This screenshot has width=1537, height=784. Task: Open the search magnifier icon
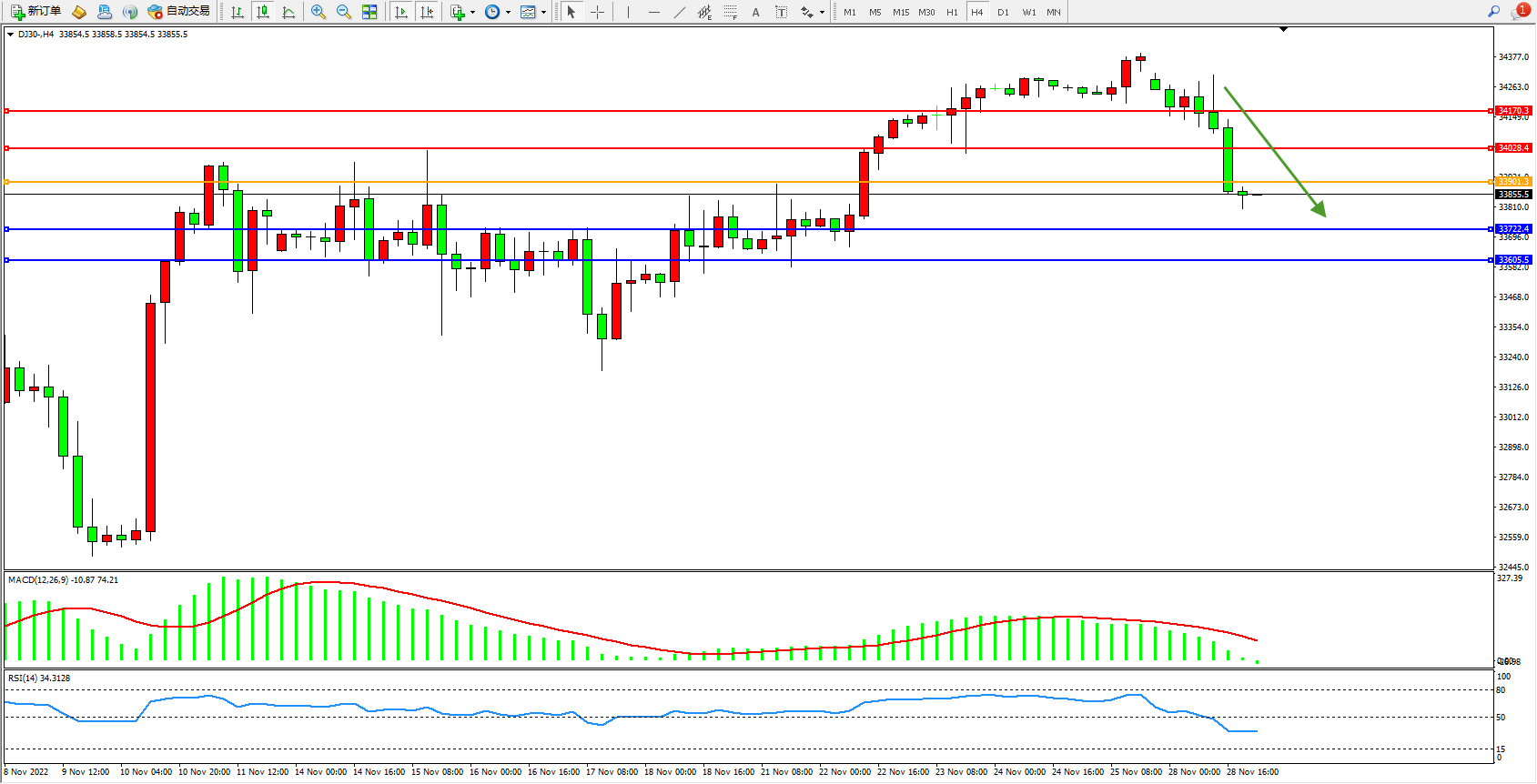(x=1493, y=12)
